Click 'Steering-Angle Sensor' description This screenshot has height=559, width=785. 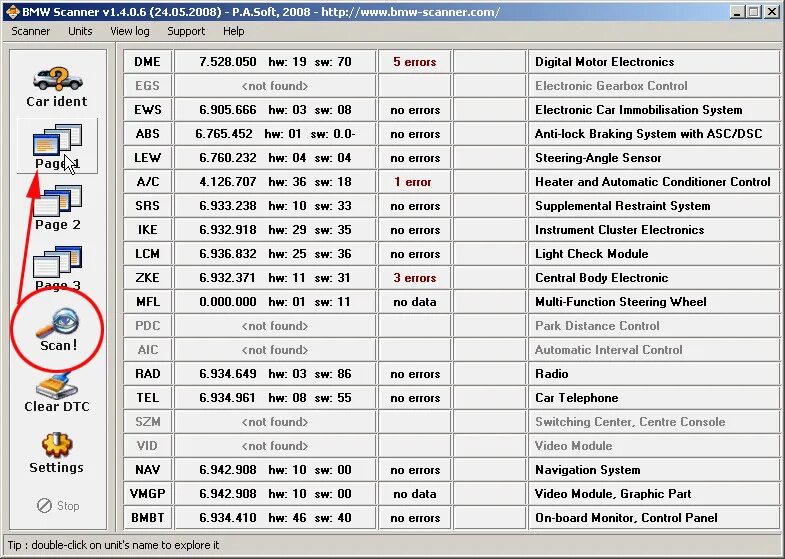point(598,158)
